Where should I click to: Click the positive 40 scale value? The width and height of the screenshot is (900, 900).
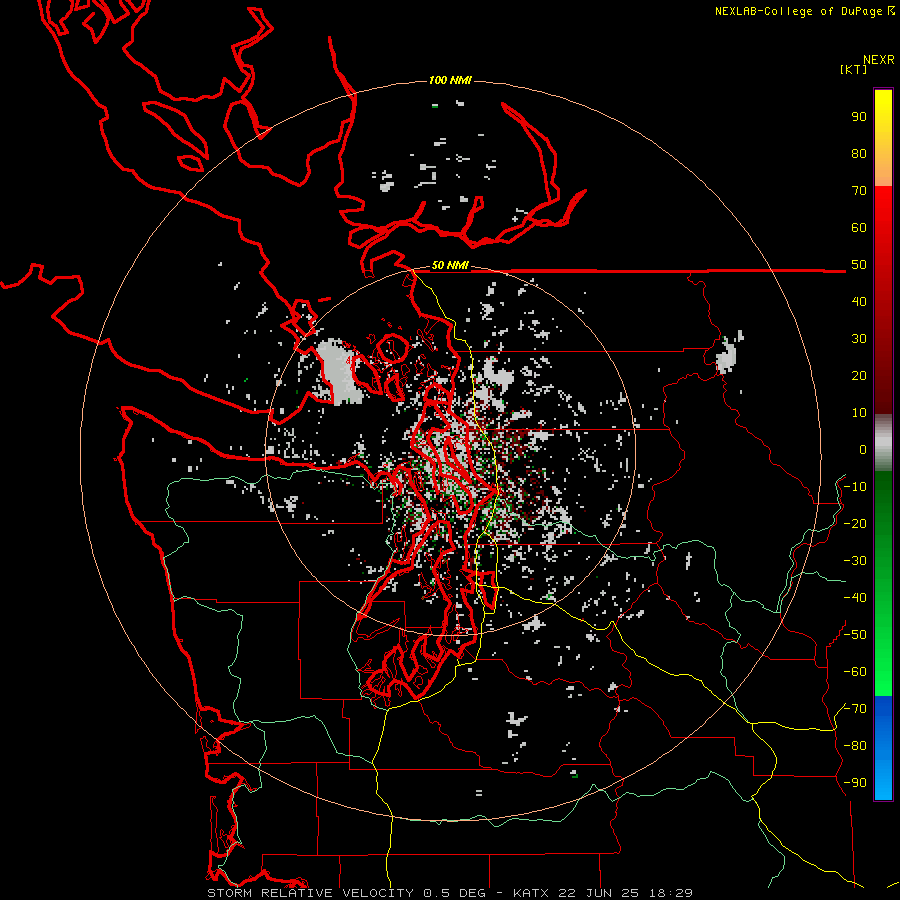(859, 301)
